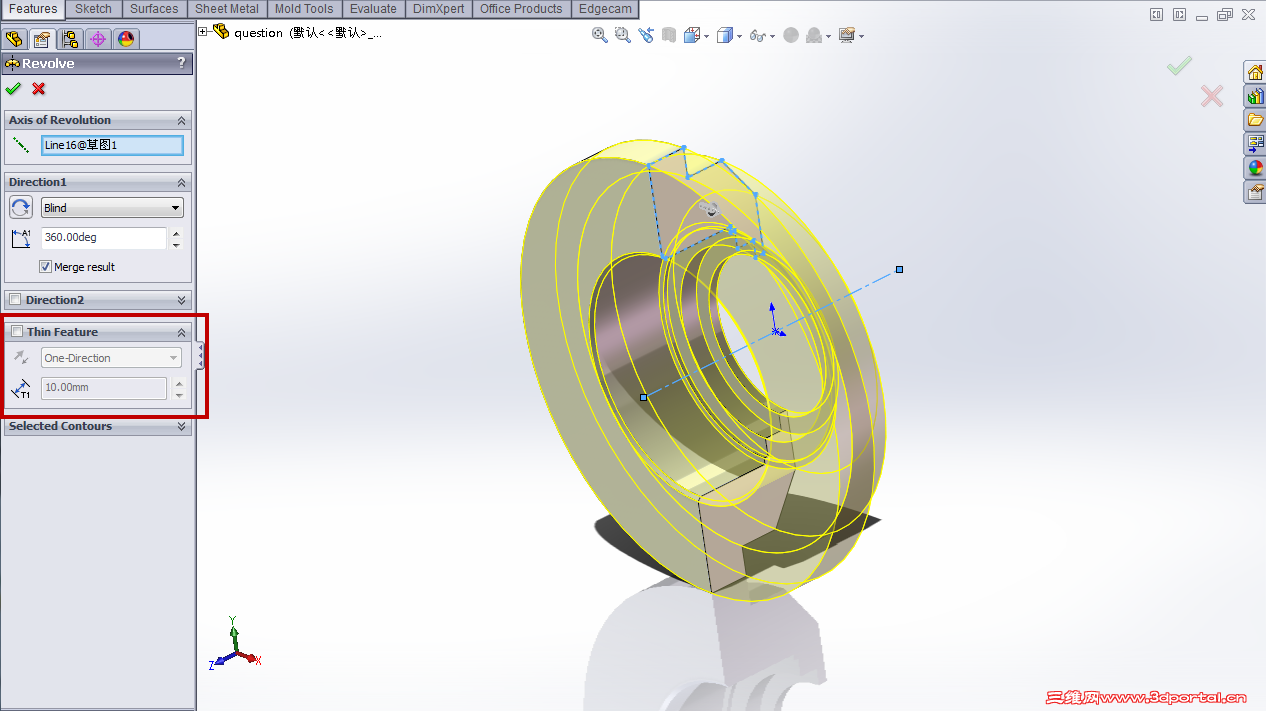
Task: Open the View Palette task pane tab
Action: click(1255, 144)
